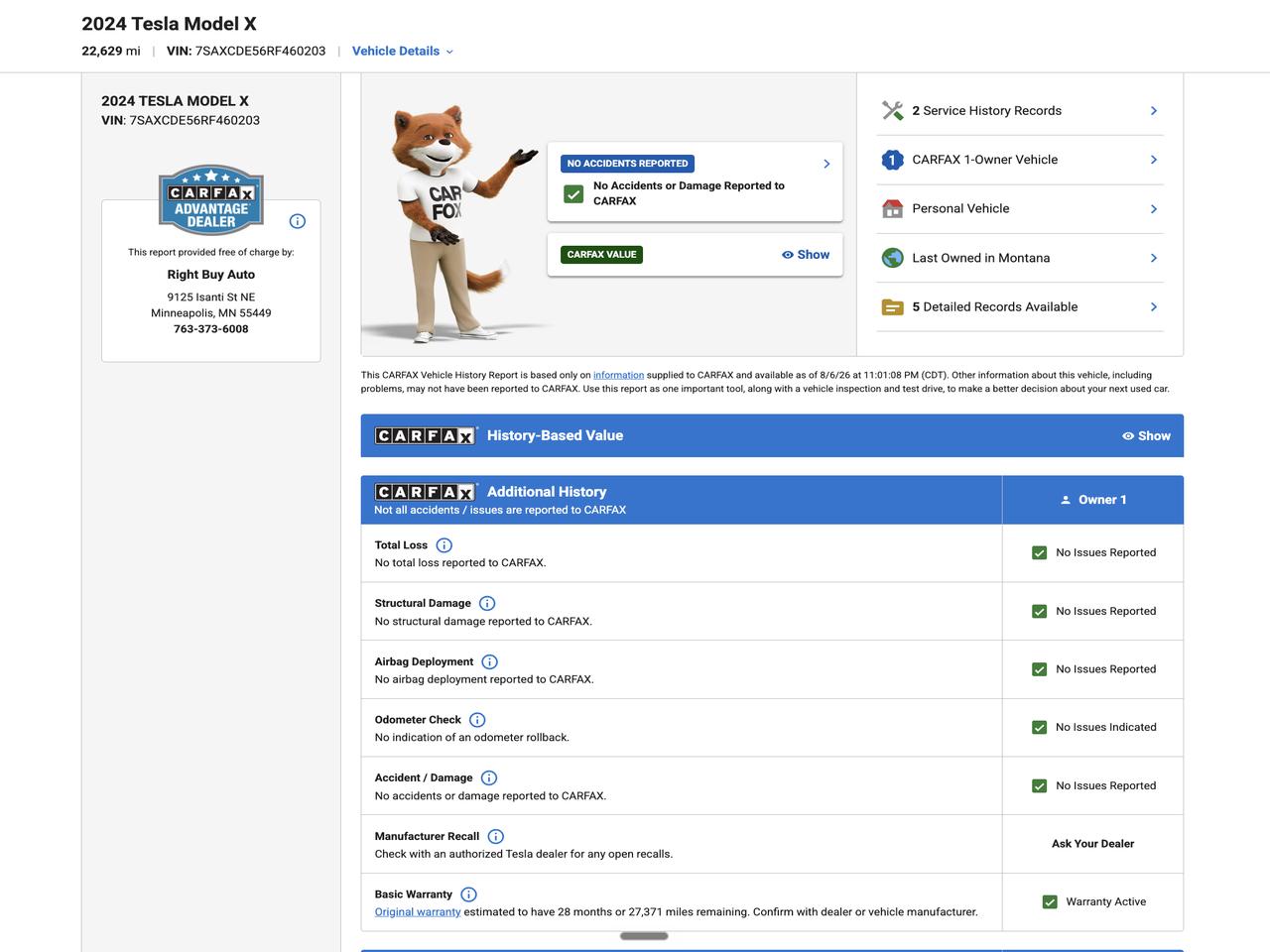Click the CARFAX Advantage Dealer badge

211,199
